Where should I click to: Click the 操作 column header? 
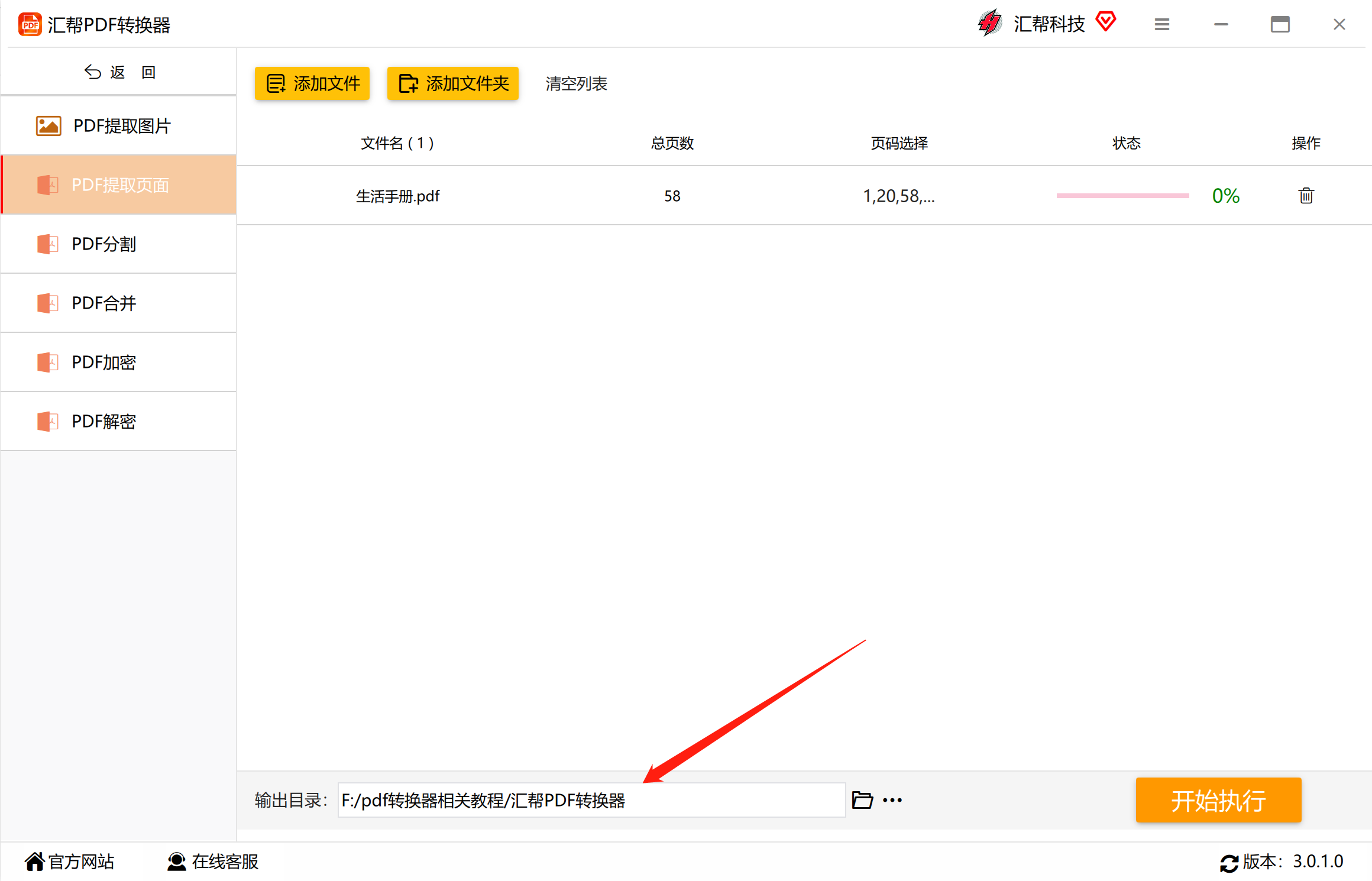(1306, 143)
